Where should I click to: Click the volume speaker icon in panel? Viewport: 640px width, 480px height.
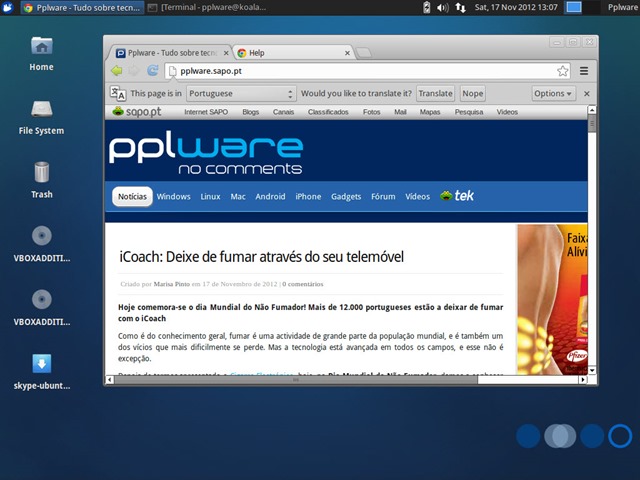click(443, 7)
